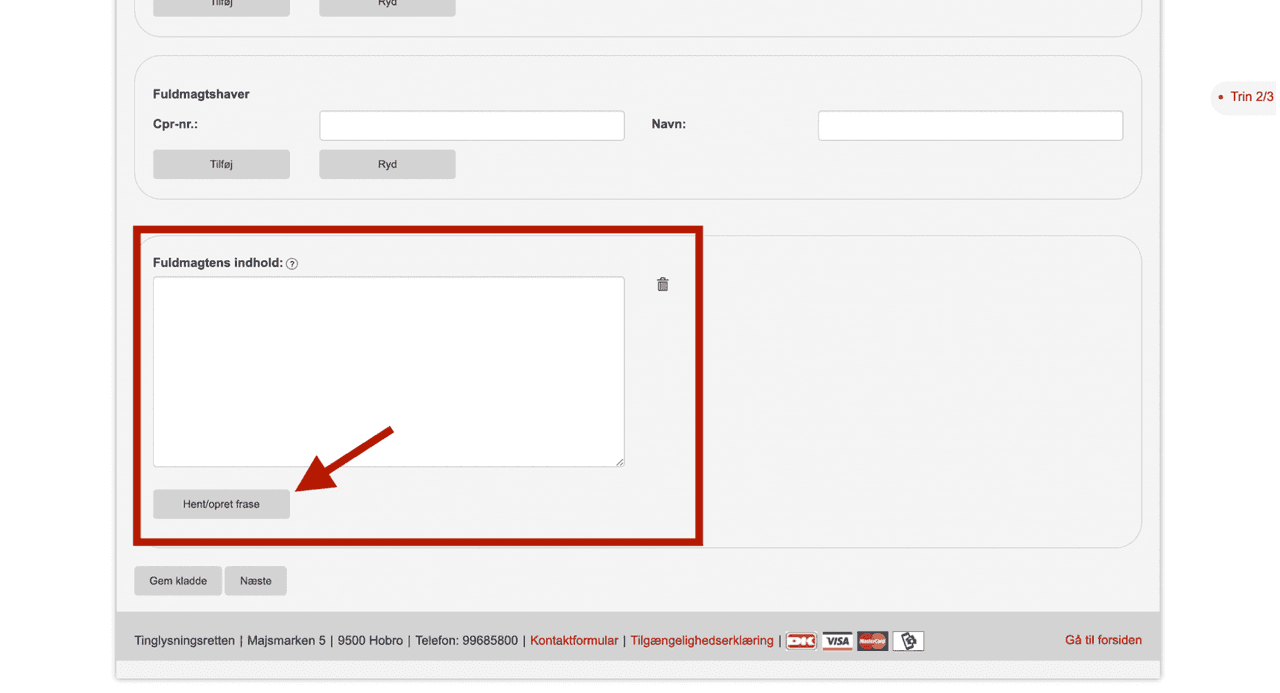Continue with the Næste button

pyautogui.click(x=256, y=581)
